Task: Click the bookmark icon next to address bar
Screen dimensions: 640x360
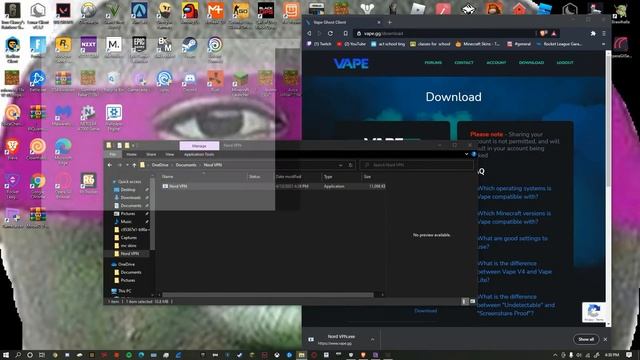Action: coord(346,33)
